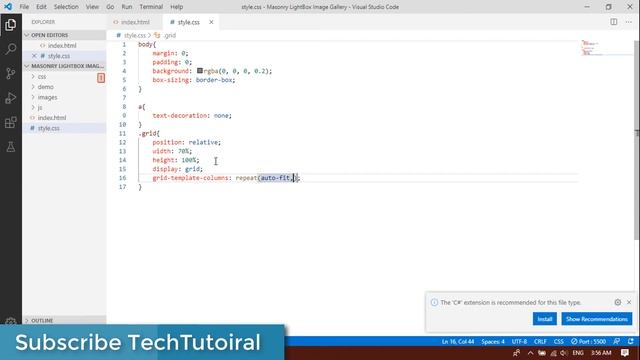Expand the js folder
The height and width of the screenshot is (360, 640).
pos(33,107)
